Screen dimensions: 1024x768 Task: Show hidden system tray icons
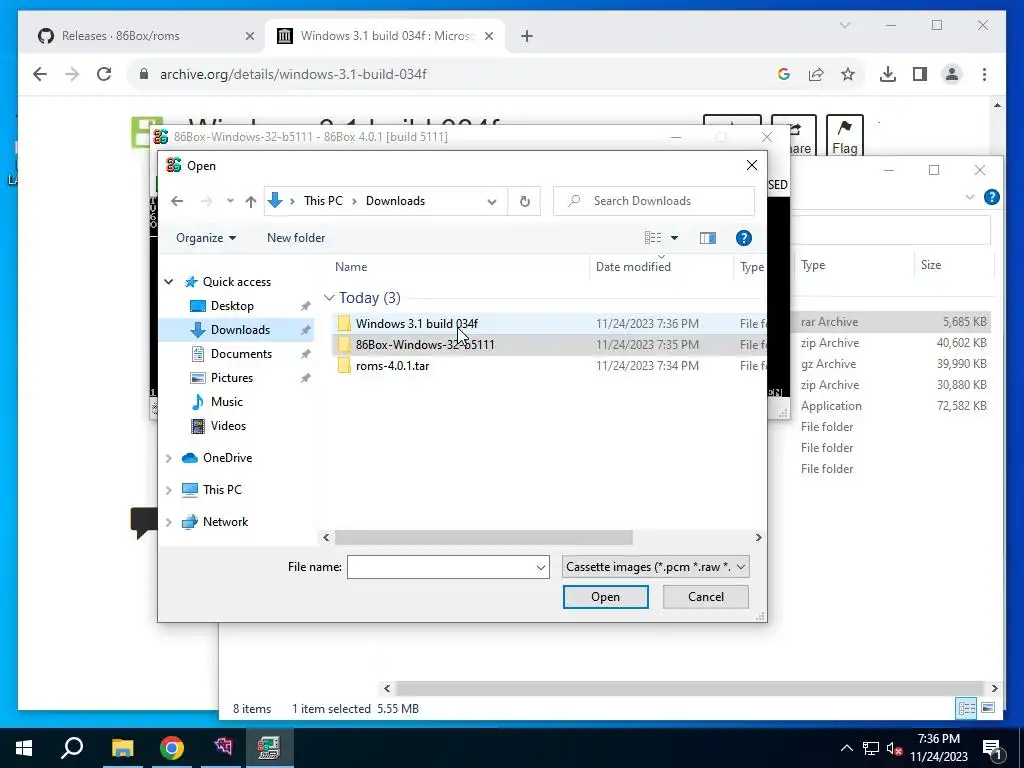tap(846, 748)
